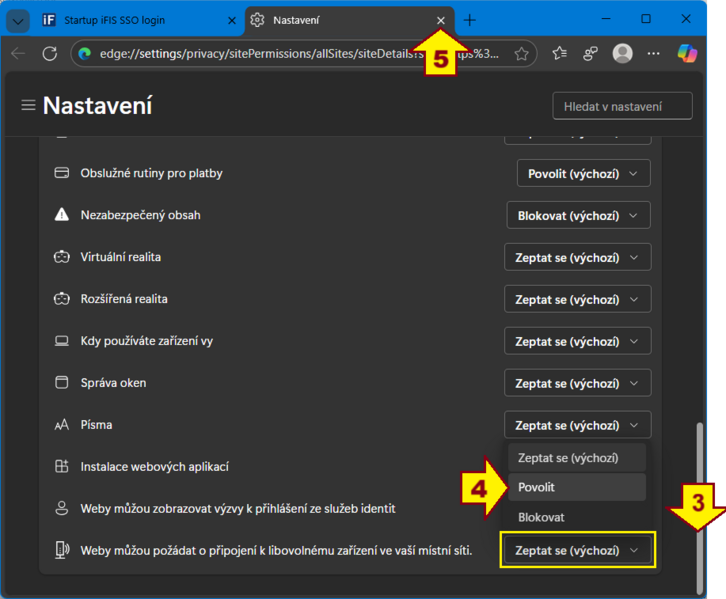Launch the Copilot sidebar
Viewport: 726px width, 599px height.
pos(687,54)
